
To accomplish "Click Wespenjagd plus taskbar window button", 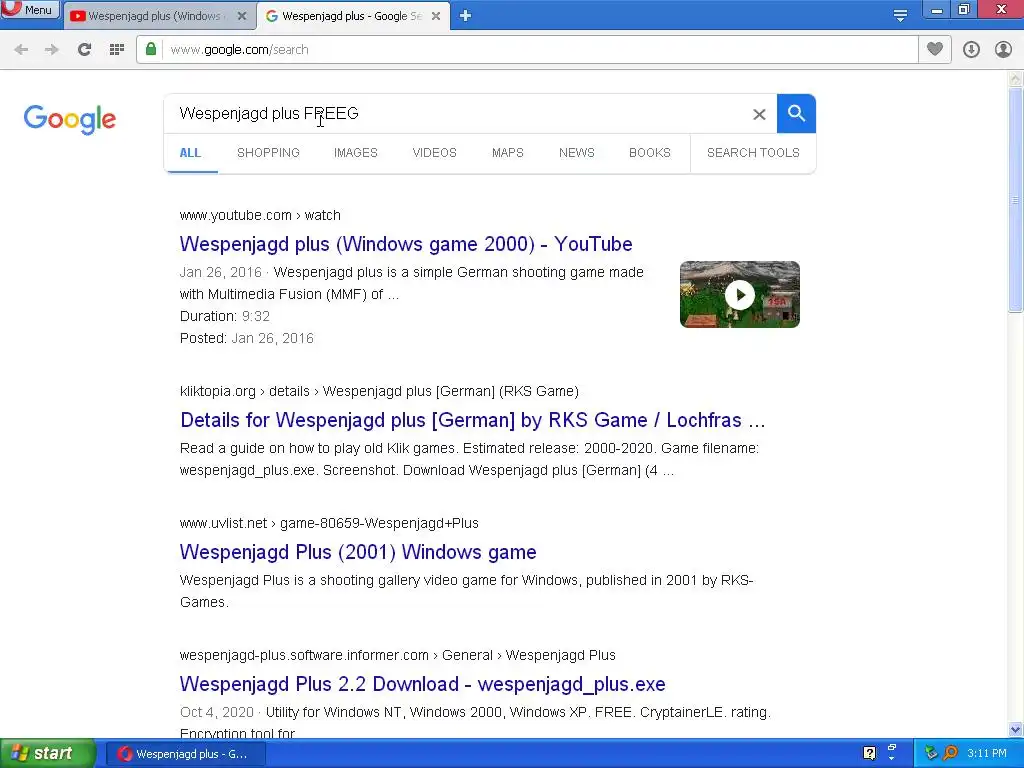I will tap(185, 754).
